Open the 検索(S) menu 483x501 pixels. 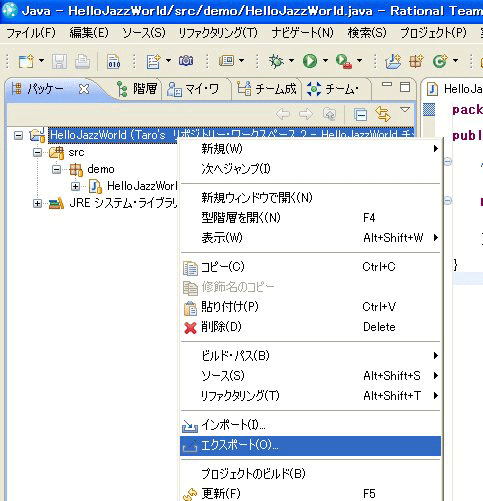pyautogui.click(x=367, y=33)
